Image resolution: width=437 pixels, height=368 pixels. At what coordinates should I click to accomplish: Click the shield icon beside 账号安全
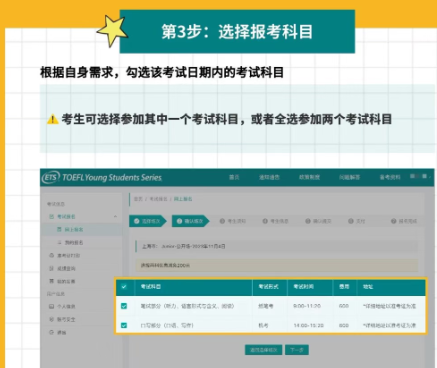coord(51,319)
